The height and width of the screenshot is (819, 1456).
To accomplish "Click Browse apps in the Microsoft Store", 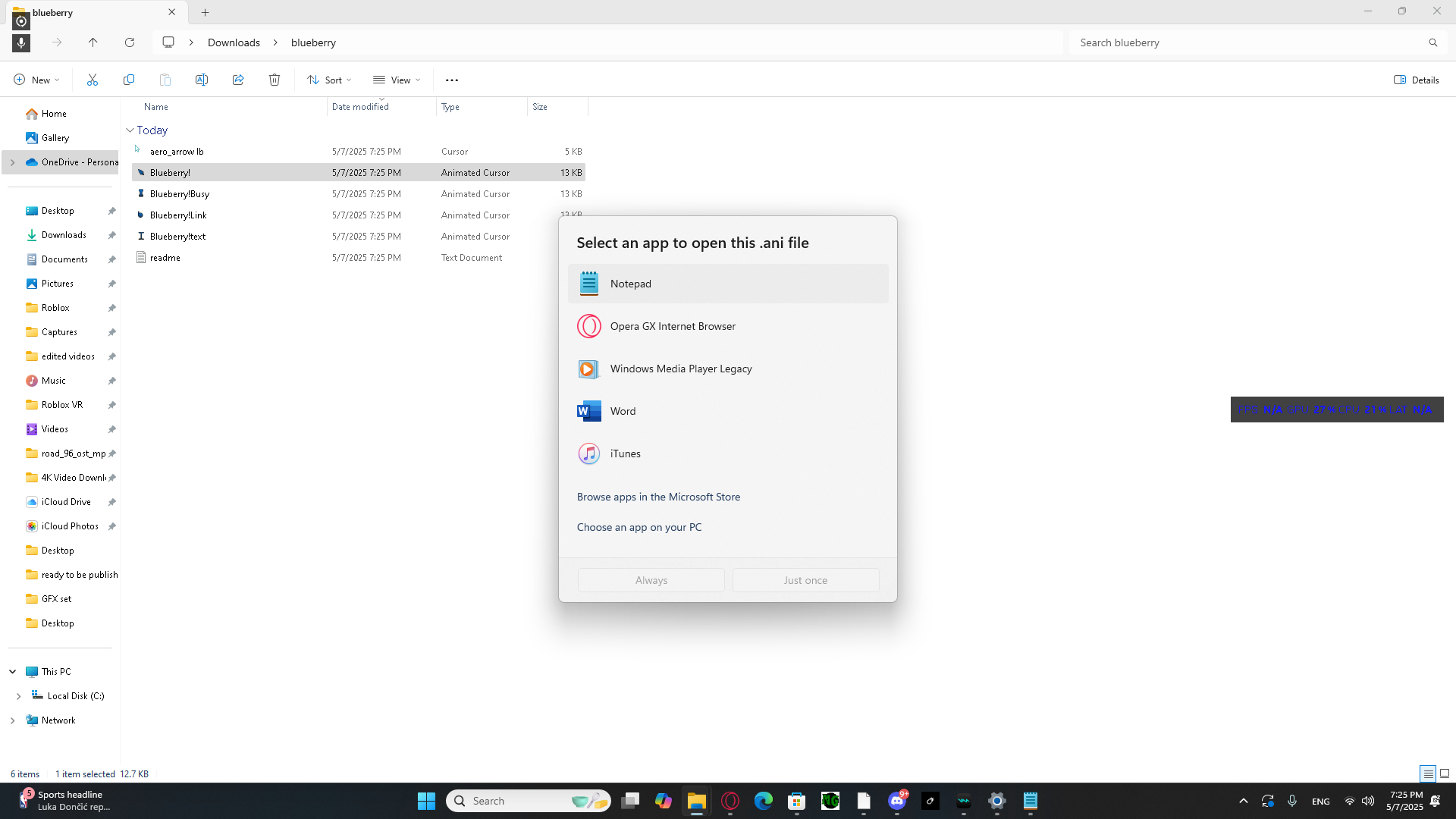I will click(658, 497).
